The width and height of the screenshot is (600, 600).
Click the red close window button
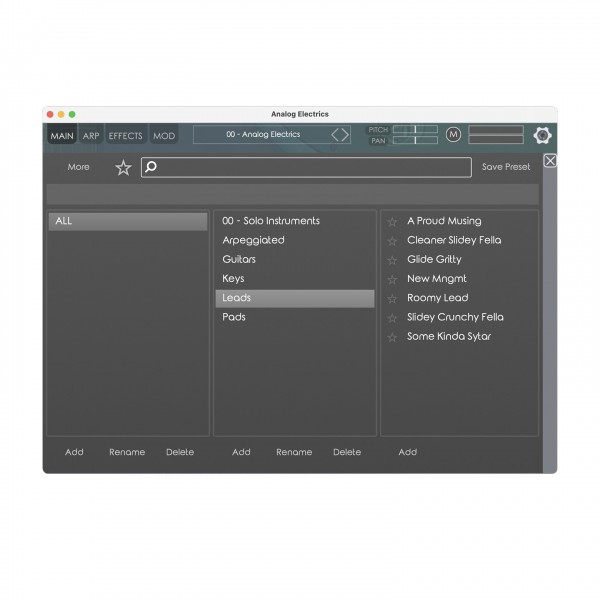50,114
